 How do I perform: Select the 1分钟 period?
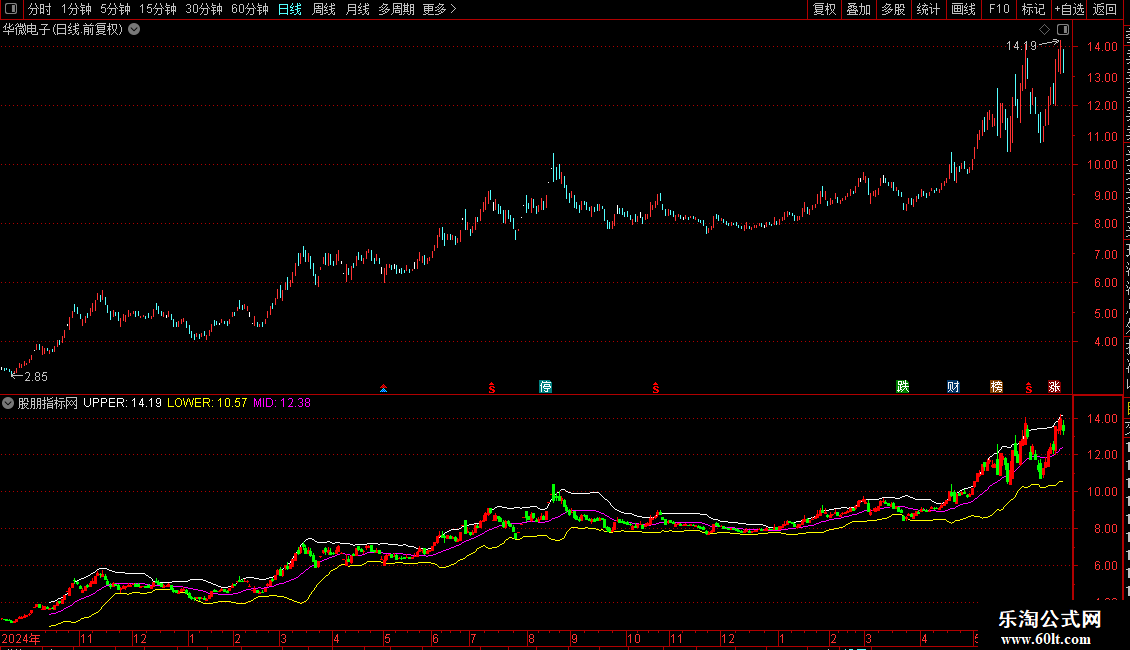click(76, 9)
